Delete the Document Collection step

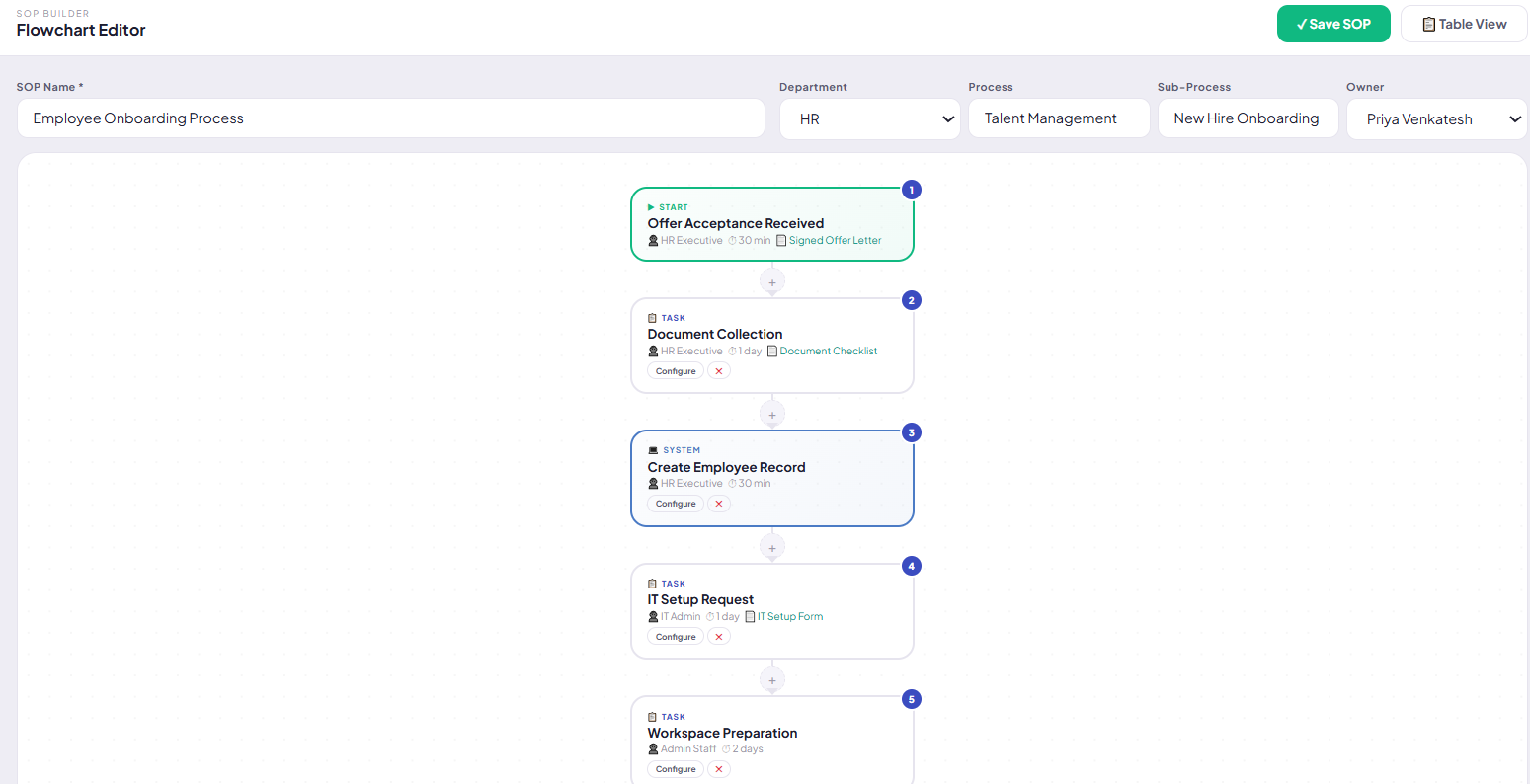719,371
